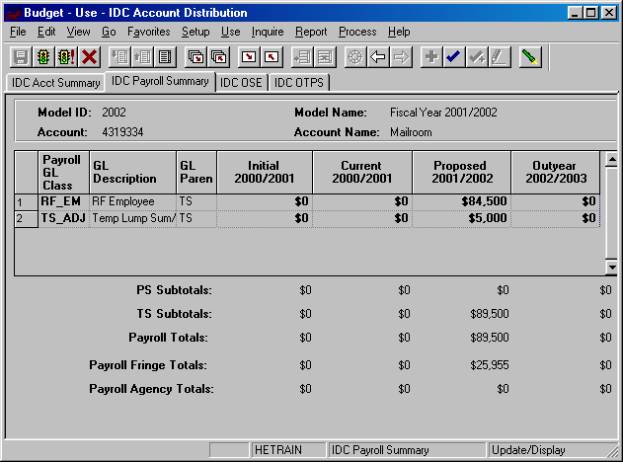The width and height of the screenshot is (623, 462).
Task: Select the Proposed $84,500 cell for RF_EM
Action: pos(460,201)
